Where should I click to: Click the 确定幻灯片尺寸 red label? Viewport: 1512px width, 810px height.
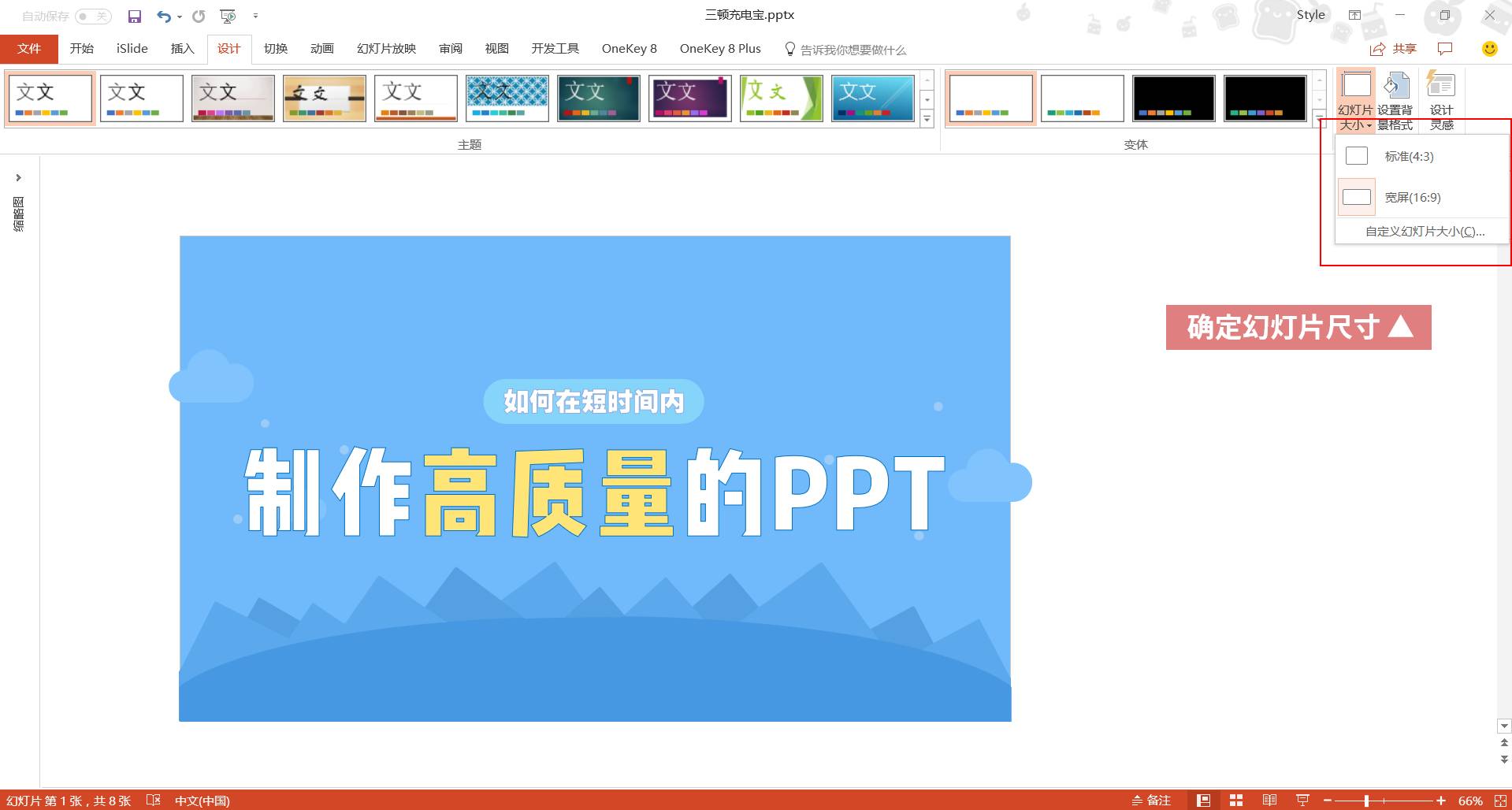pyautogui.click(x=1298, y=327)
